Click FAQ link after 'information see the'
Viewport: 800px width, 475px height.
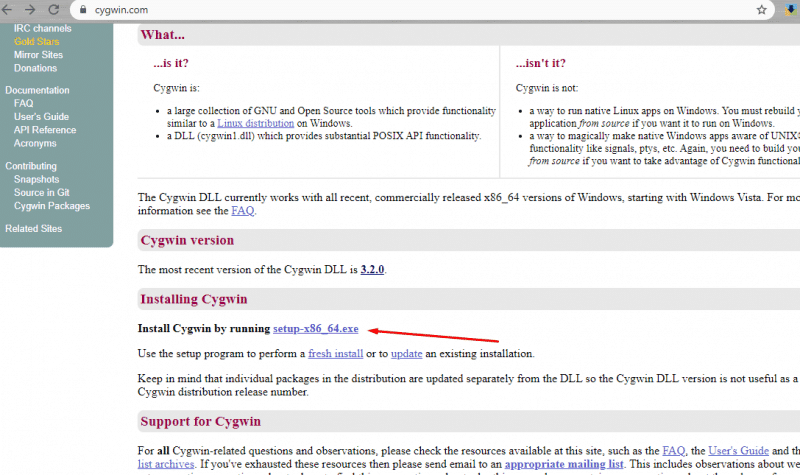(x=242, y=210)
